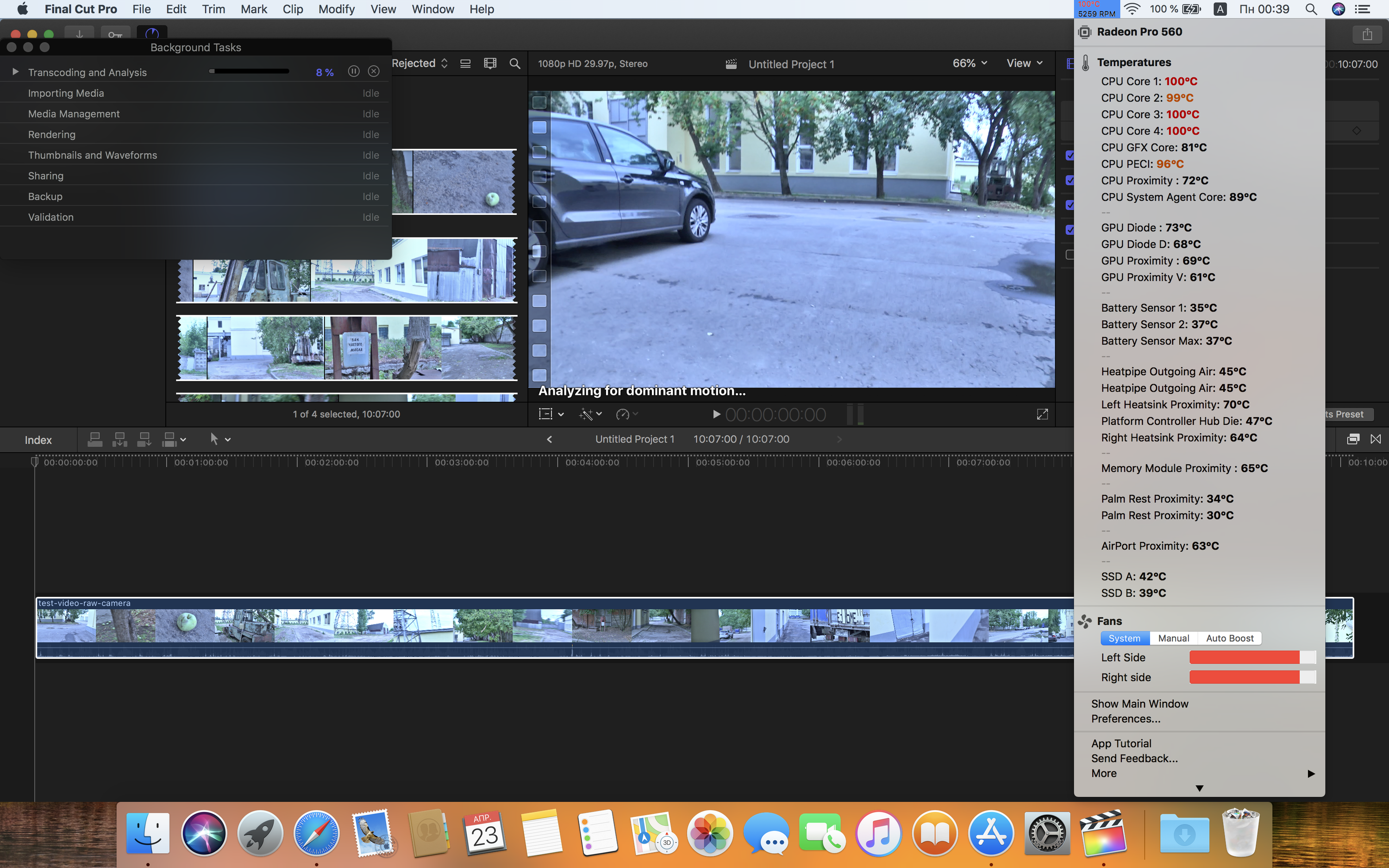Click the timeline Index button
This screenshot has width=1389, height=868.
(38, 440)
